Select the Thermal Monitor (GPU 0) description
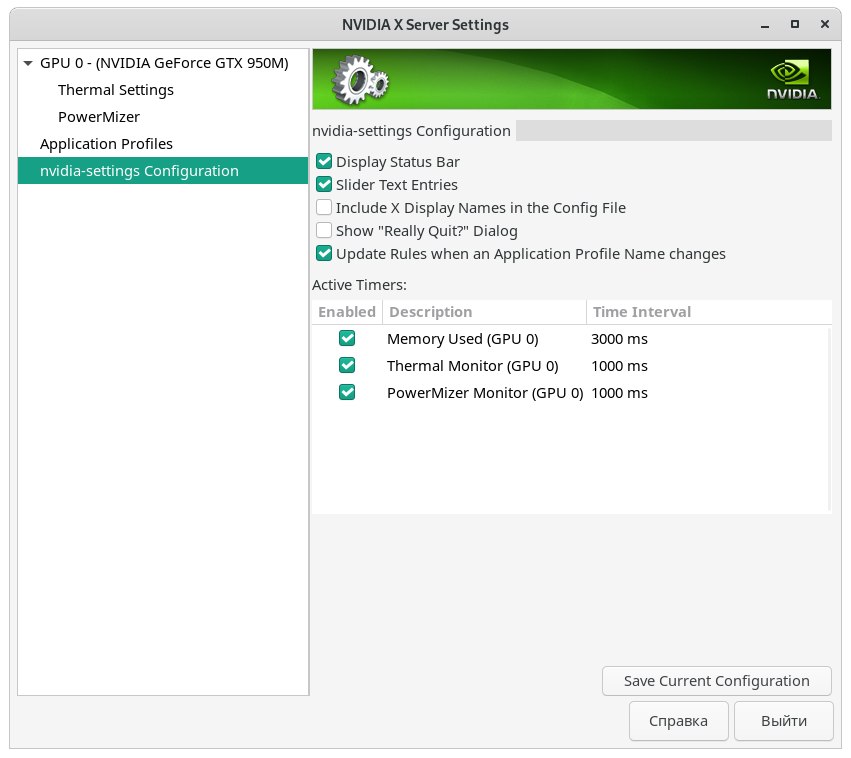The image size is (851, 758). [472, 366]
